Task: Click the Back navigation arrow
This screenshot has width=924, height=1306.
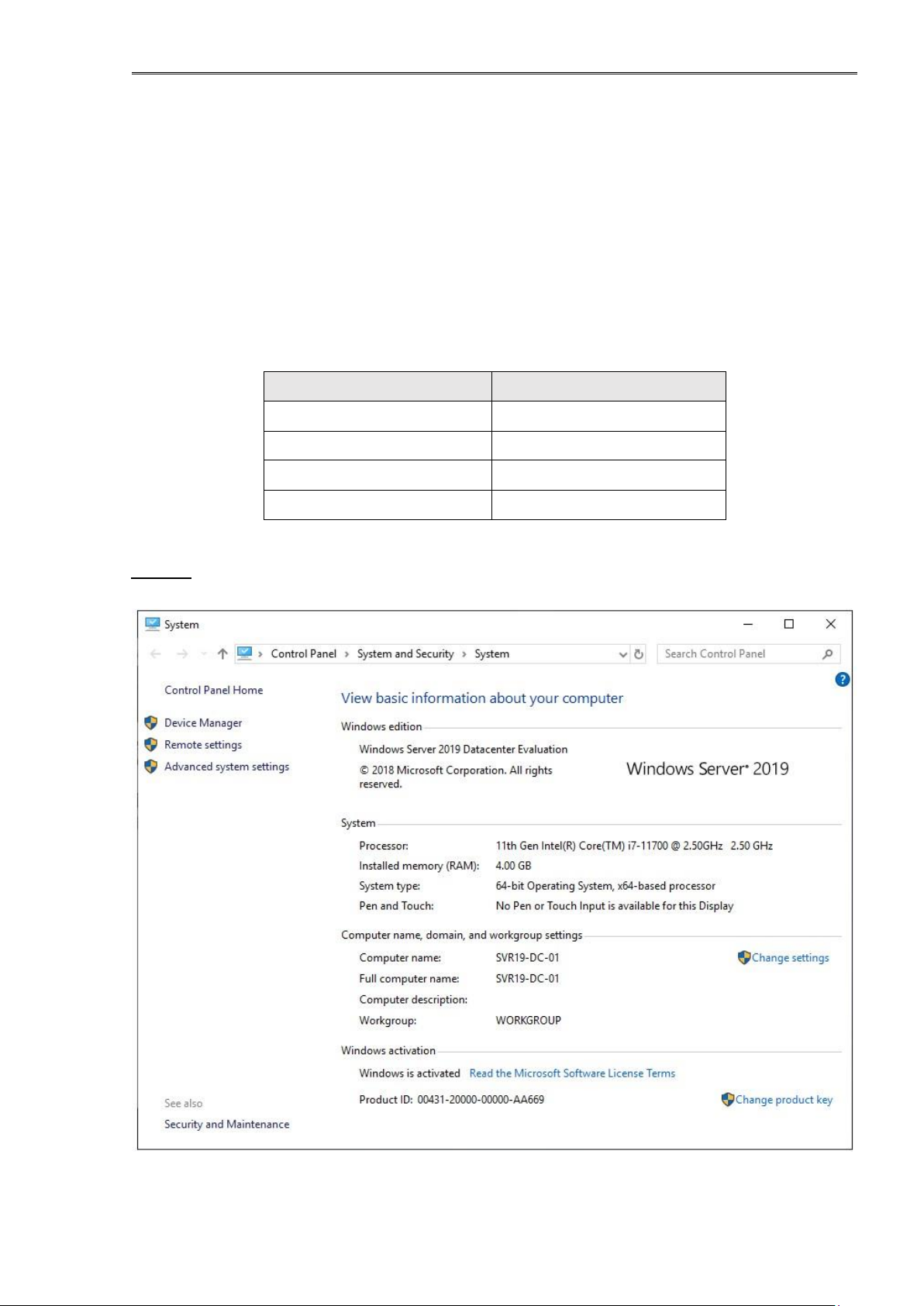Action: click(156, 654)
